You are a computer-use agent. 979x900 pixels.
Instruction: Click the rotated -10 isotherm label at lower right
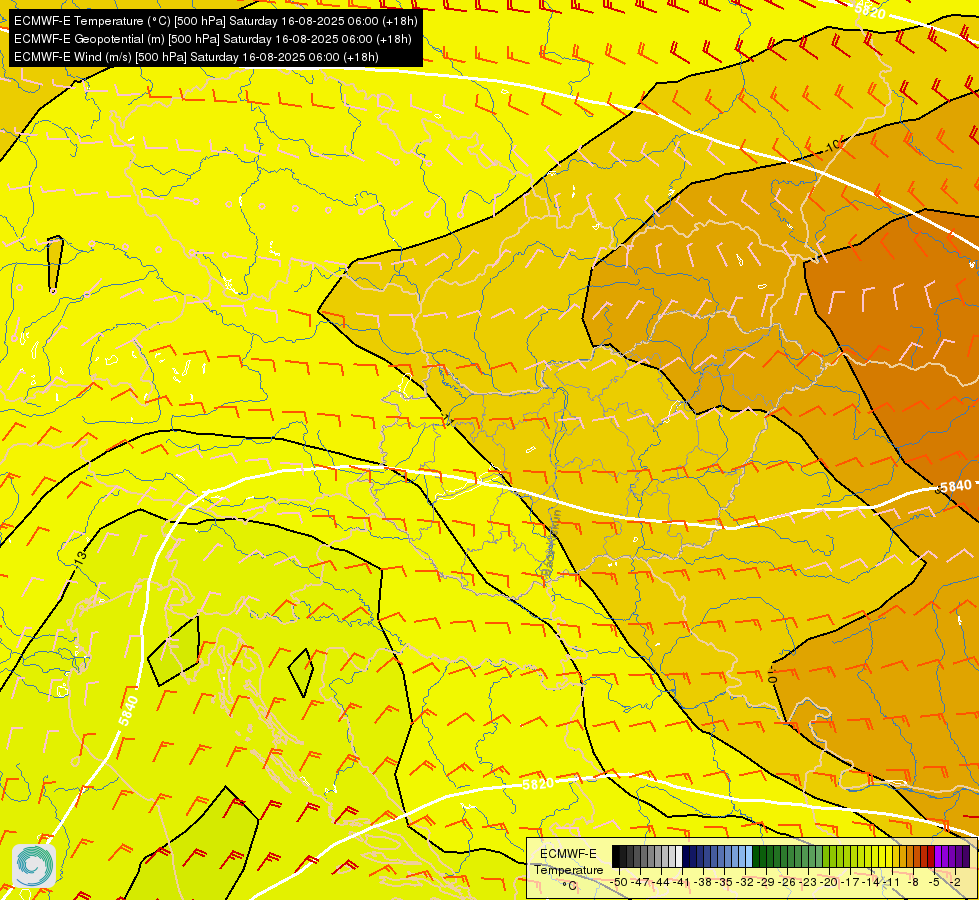click(x=773, y=673)
